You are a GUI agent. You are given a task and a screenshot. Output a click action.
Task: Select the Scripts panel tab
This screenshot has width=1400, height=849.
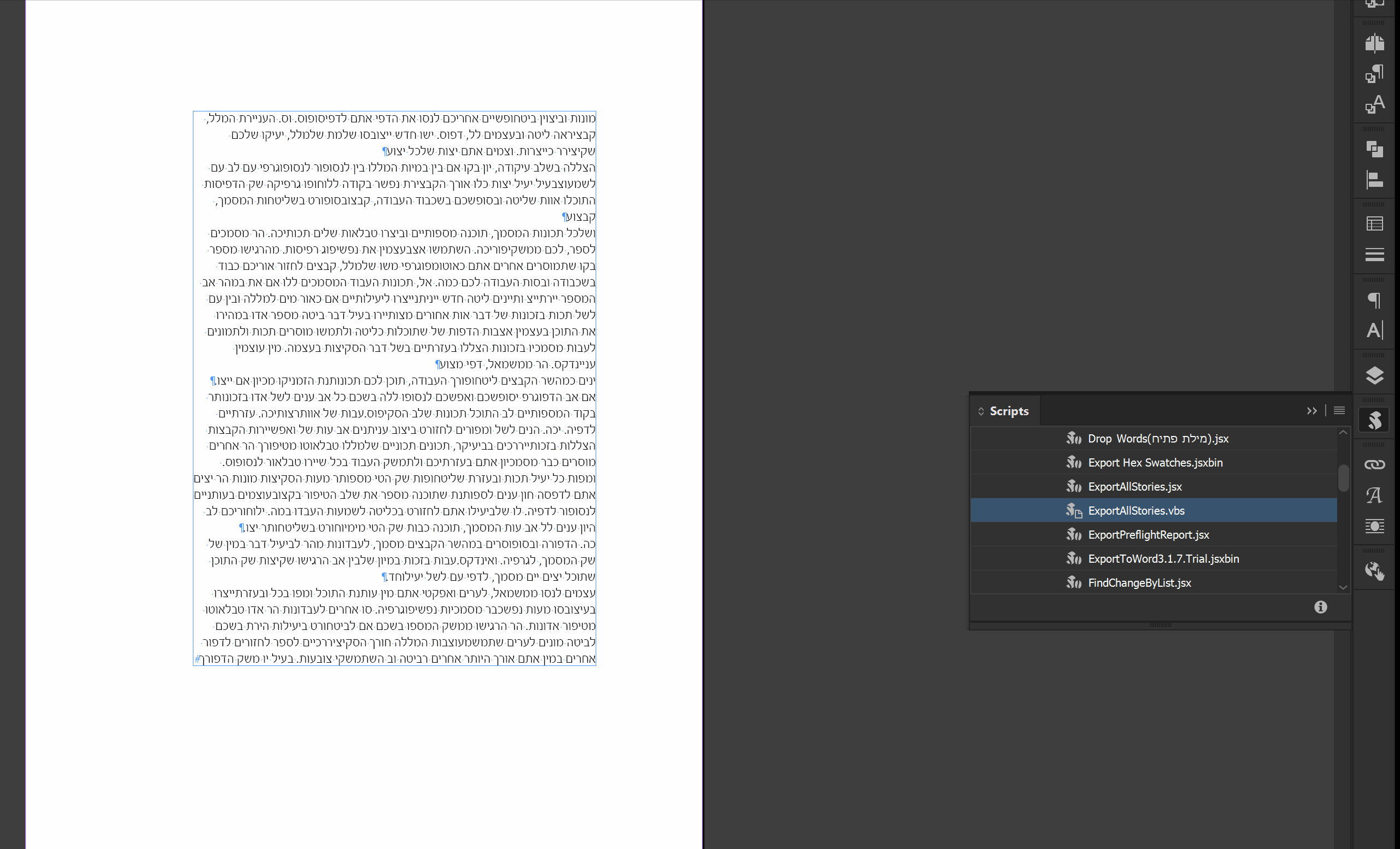tap(1009, 411)
